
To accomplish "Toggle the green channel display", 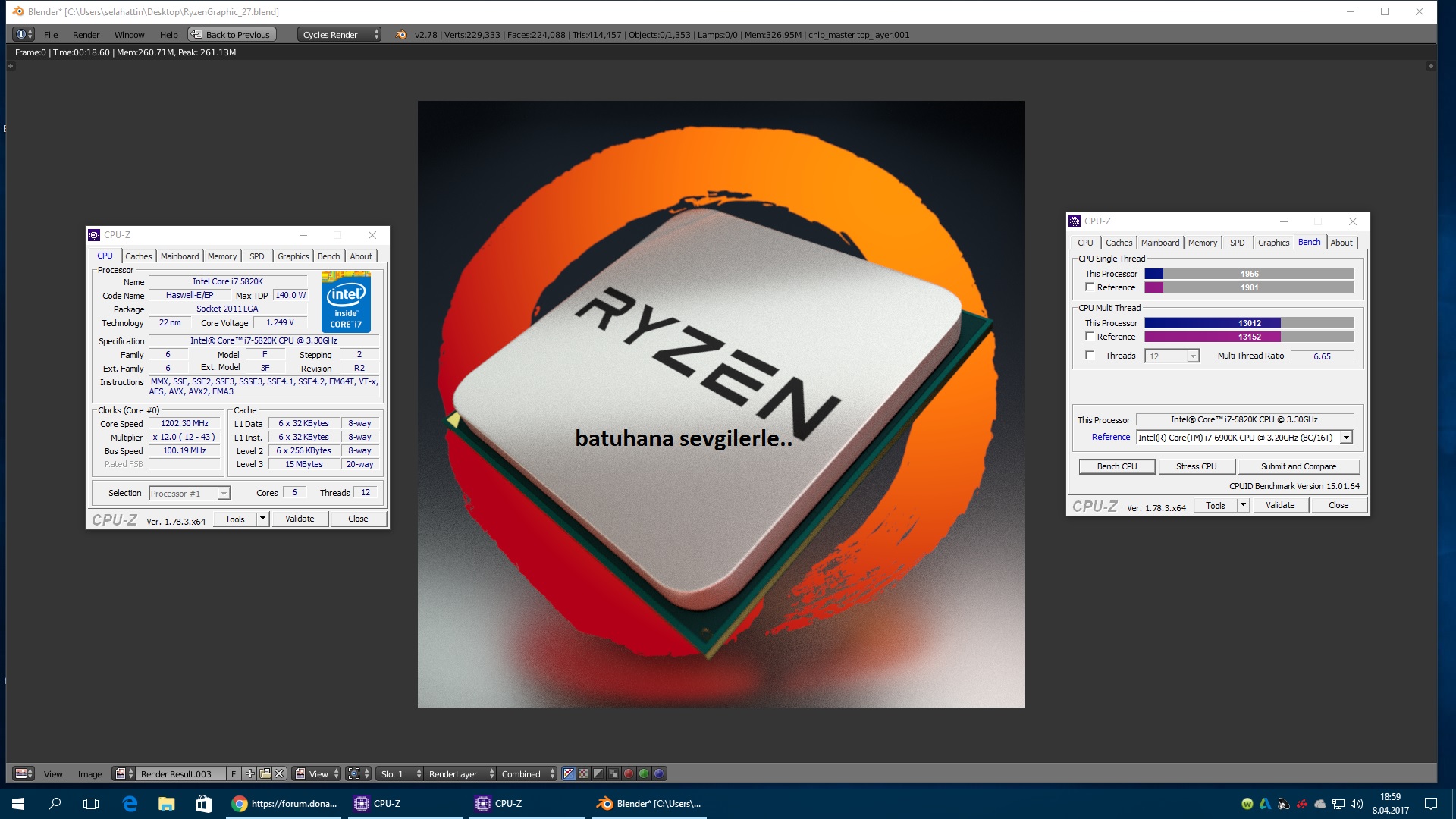I will pyautogui.click(x=644, y=773).
